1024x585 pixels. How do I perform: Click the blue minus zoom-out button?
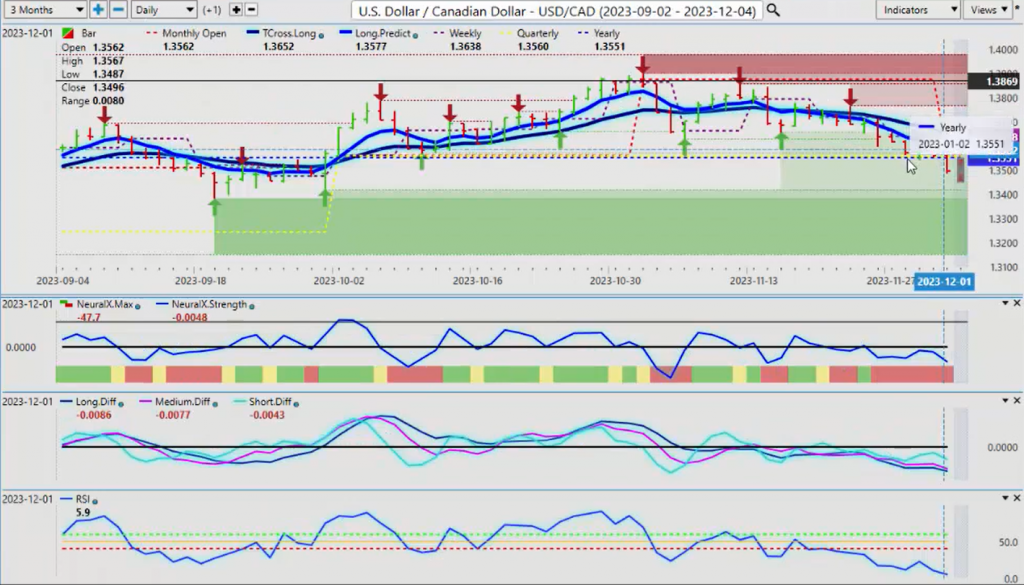[118, 10]
